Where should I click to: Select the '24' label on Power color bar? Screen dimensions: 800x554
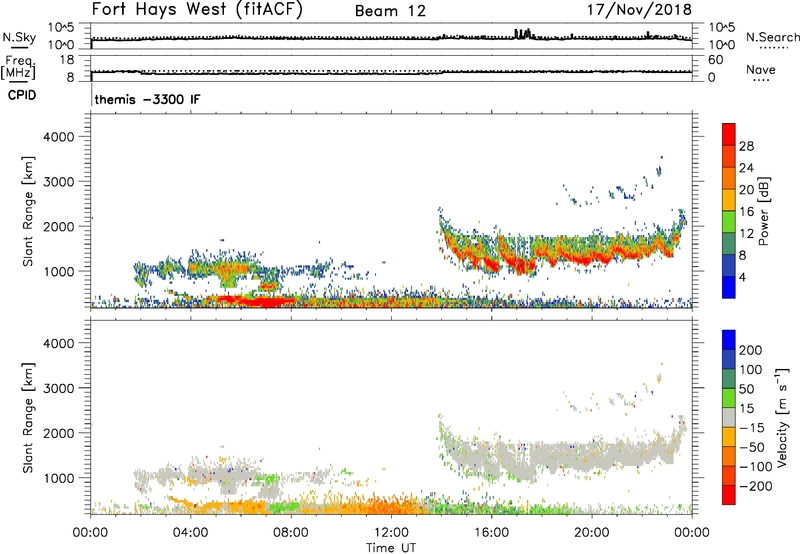tap(746, 168)
